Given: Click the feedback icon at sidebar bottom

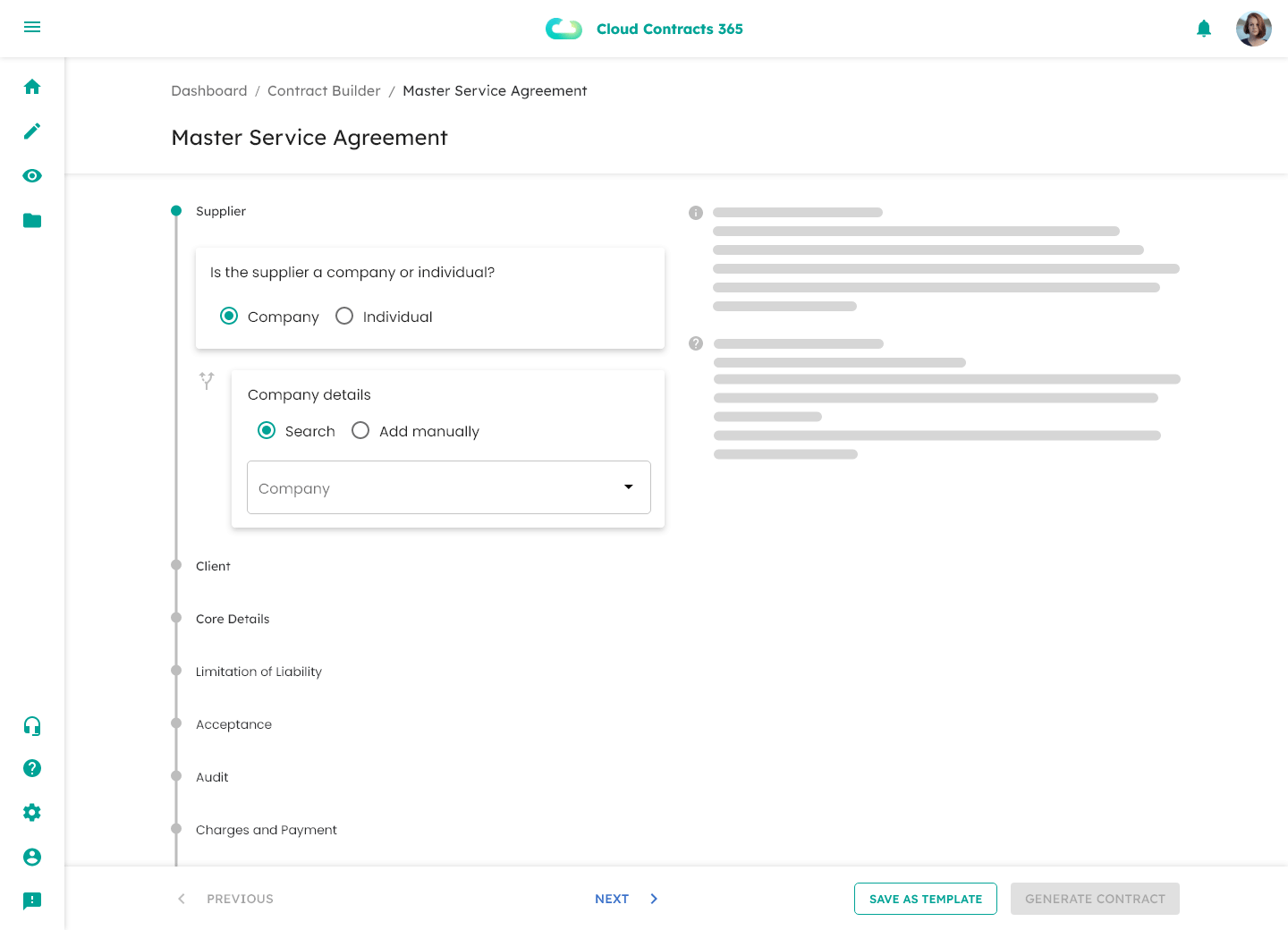Looking at the screenshot, I should click(x=32, y=900).
